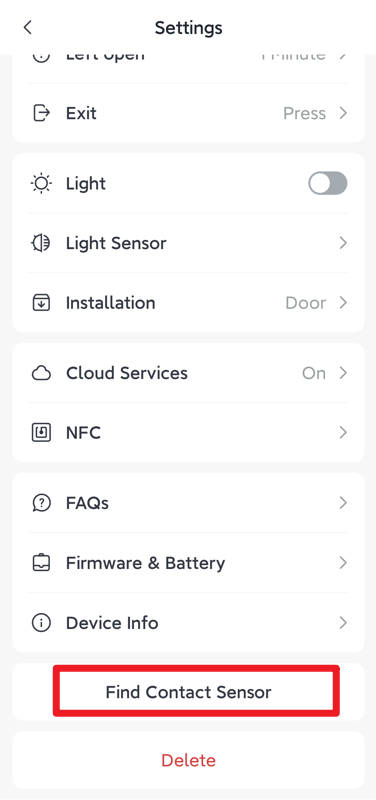The height and width of the screenshot is (800, 376).
Task: Tap the red Delete button
Action: click(188, 761)
